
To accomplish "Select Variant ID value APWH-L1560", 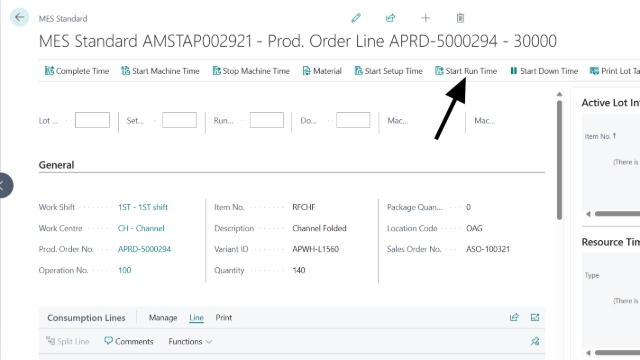I will [316, 249].
